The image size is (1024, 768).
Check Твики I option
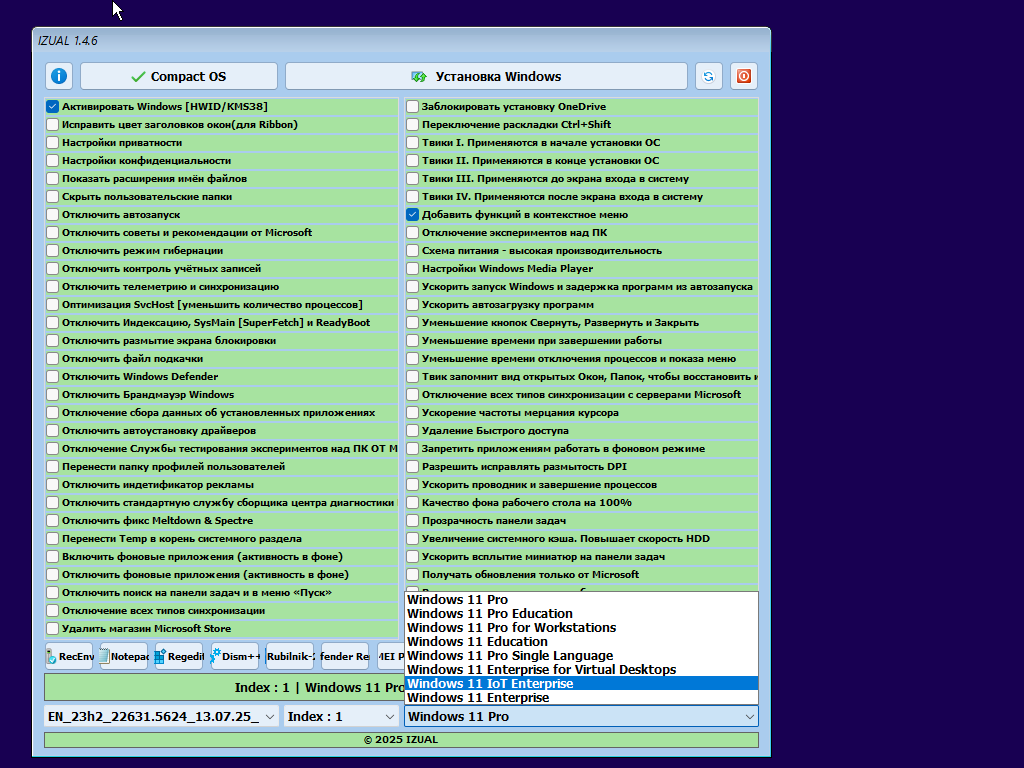pos(413,142)
